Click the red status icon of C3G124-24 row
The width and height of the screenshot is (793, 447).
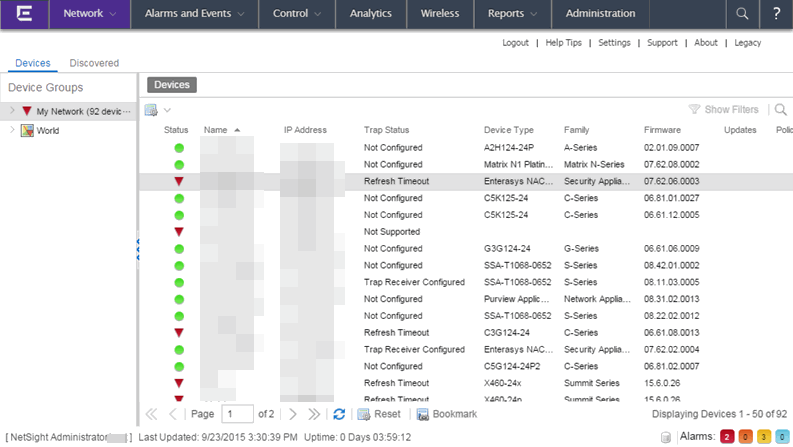coord(179,333)
